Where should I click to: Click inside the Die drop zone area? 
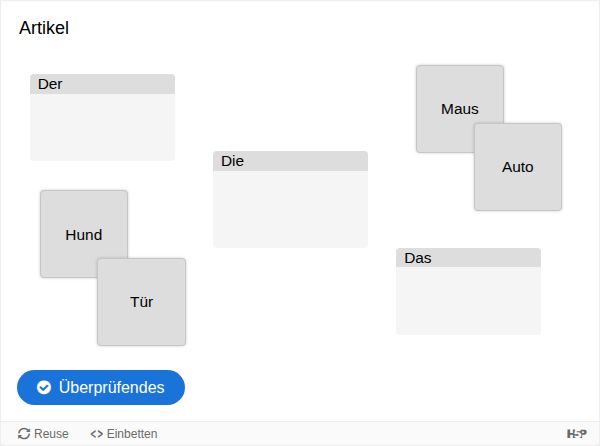pyautogui.click(x=290, y=208)
